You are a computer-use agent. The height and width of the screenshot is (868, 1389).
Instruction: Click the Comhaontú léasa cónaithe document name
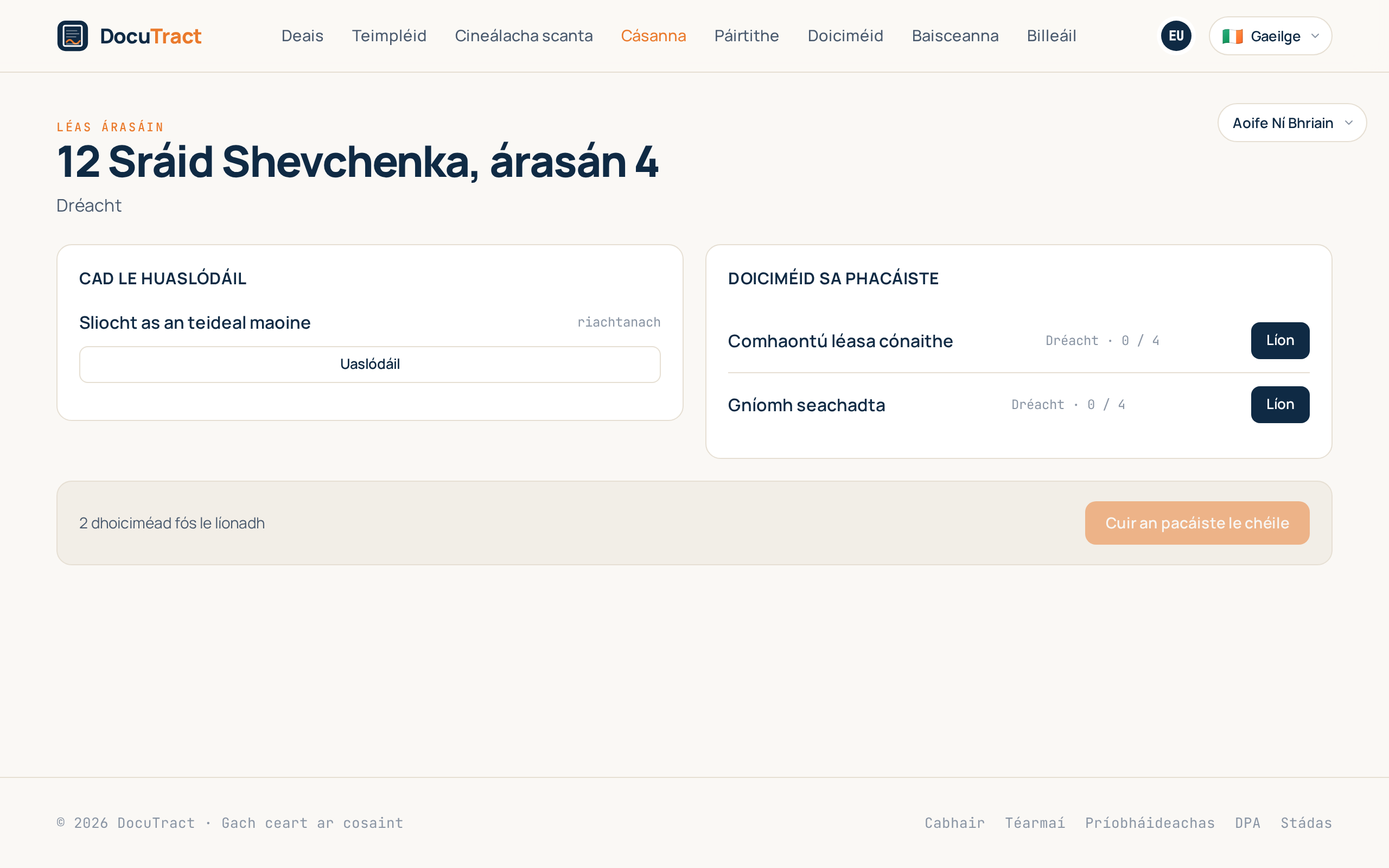[x=840, y=341]
